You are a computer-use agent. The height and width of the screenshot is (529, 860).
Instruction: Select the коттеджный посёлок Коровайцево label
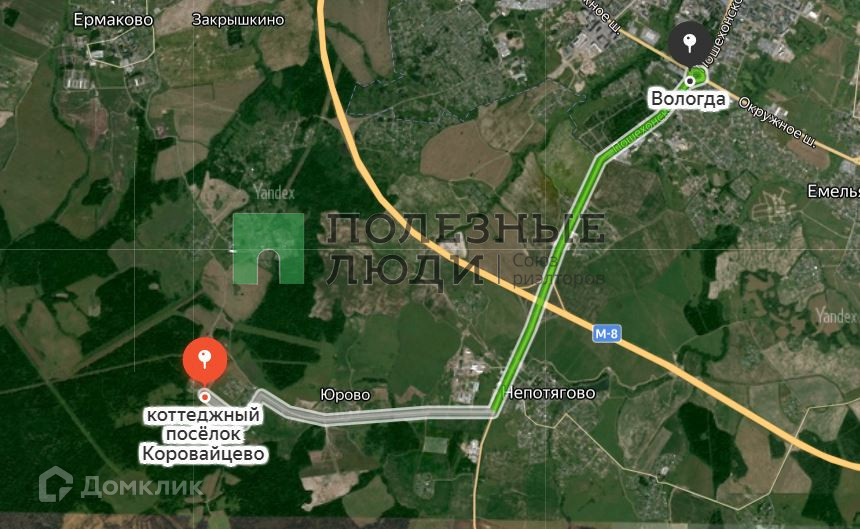pos(203,434)
